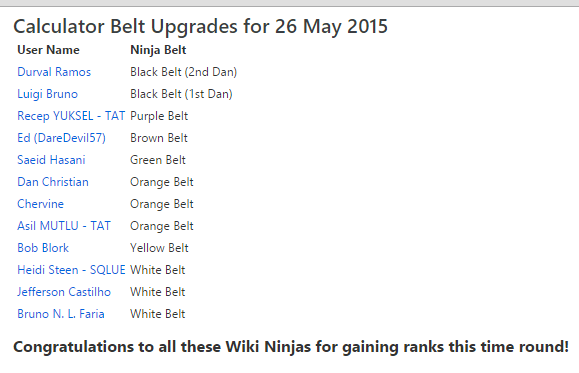The height and width of the screenshot is (373, 579).
Task: Open Durval Ramos user profile link
Action: coord(54,72)
